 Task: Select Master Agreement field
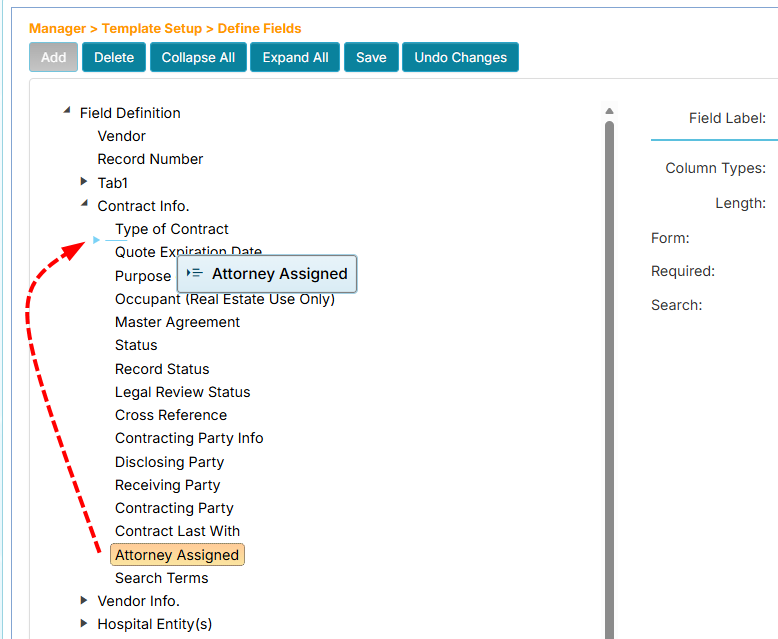[x=177, y=322]
